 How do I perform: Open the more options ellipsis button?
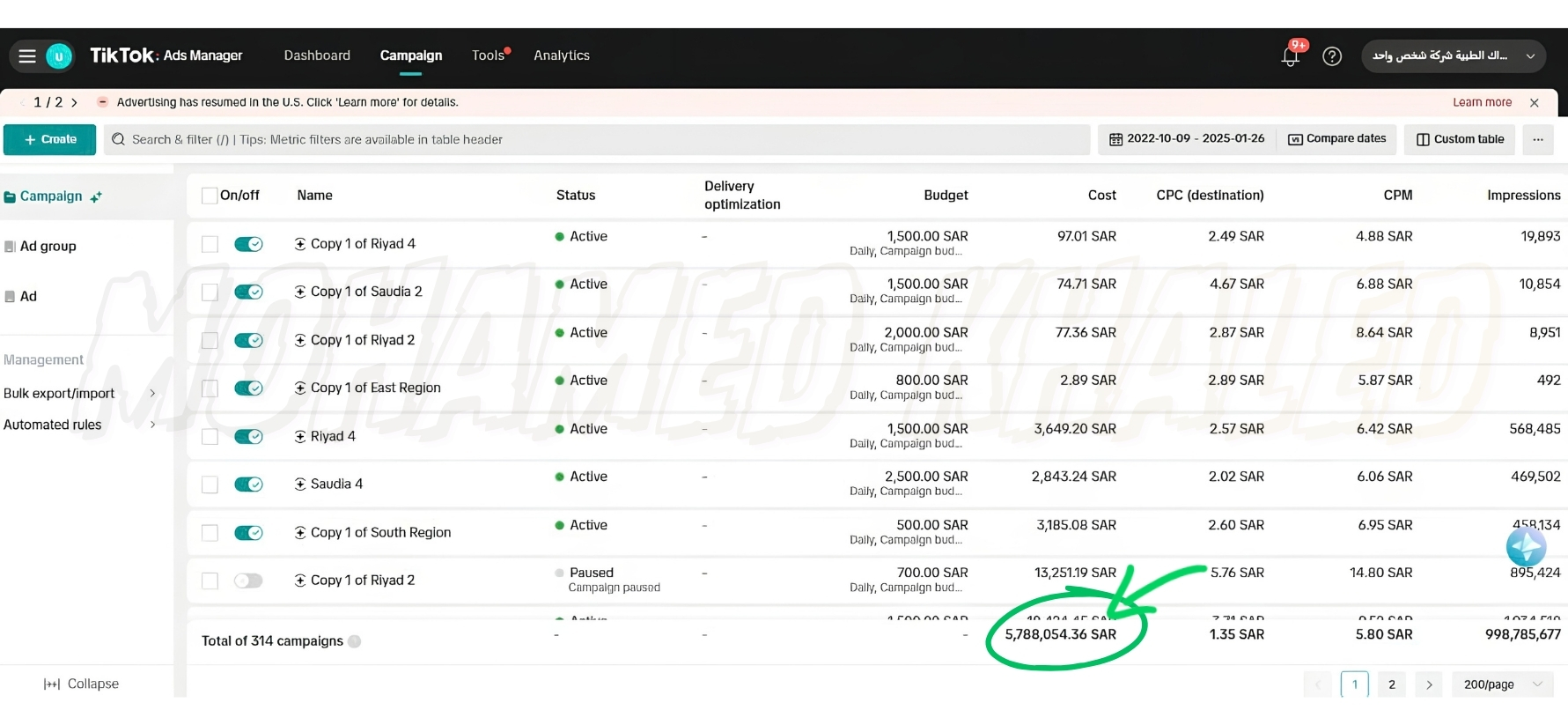[1538, 139]
